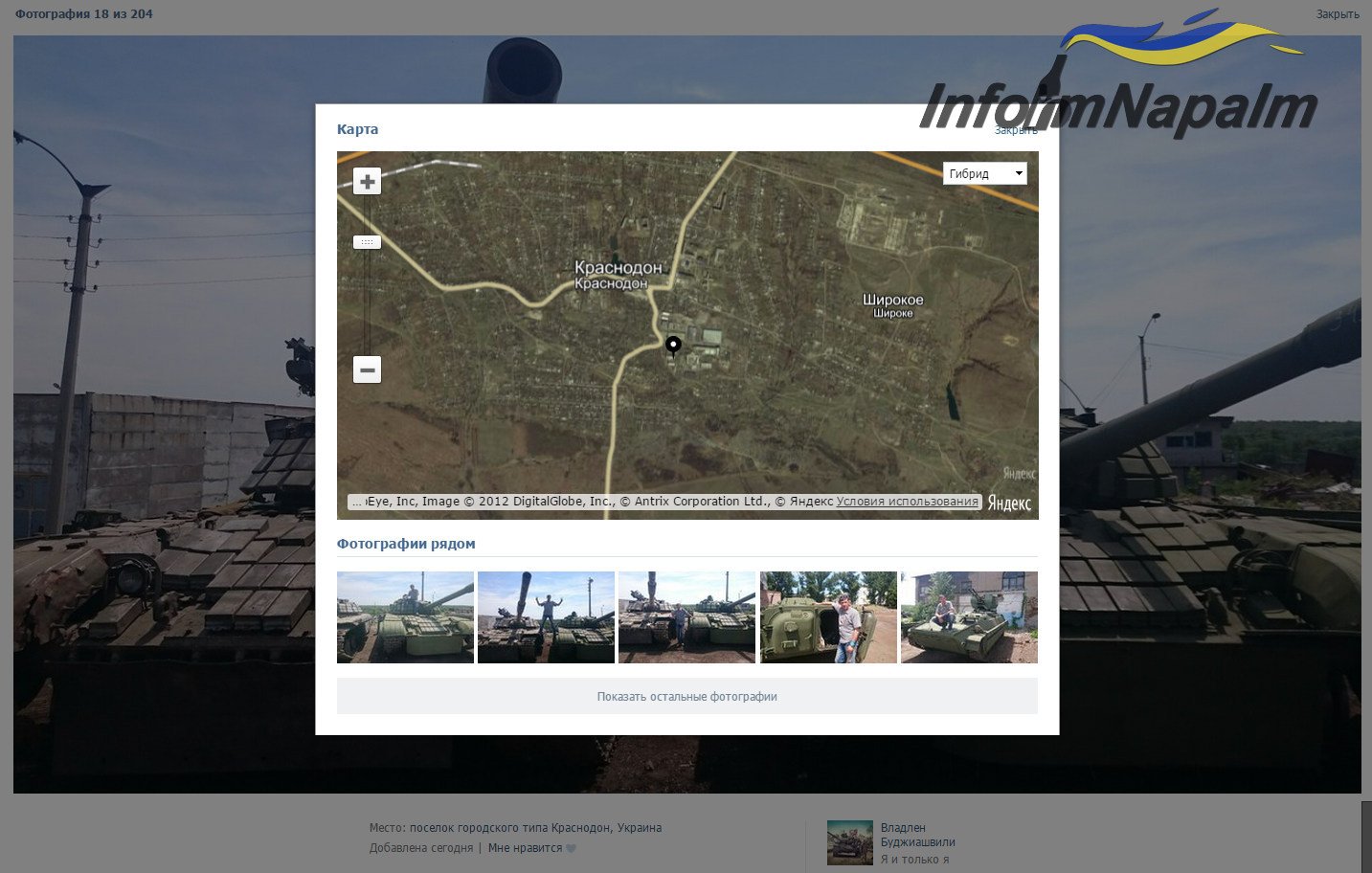Screen dimensions: 1372x873
Task: Close the photo viewer using top-right Закрыть
Action: [1337, 14]
